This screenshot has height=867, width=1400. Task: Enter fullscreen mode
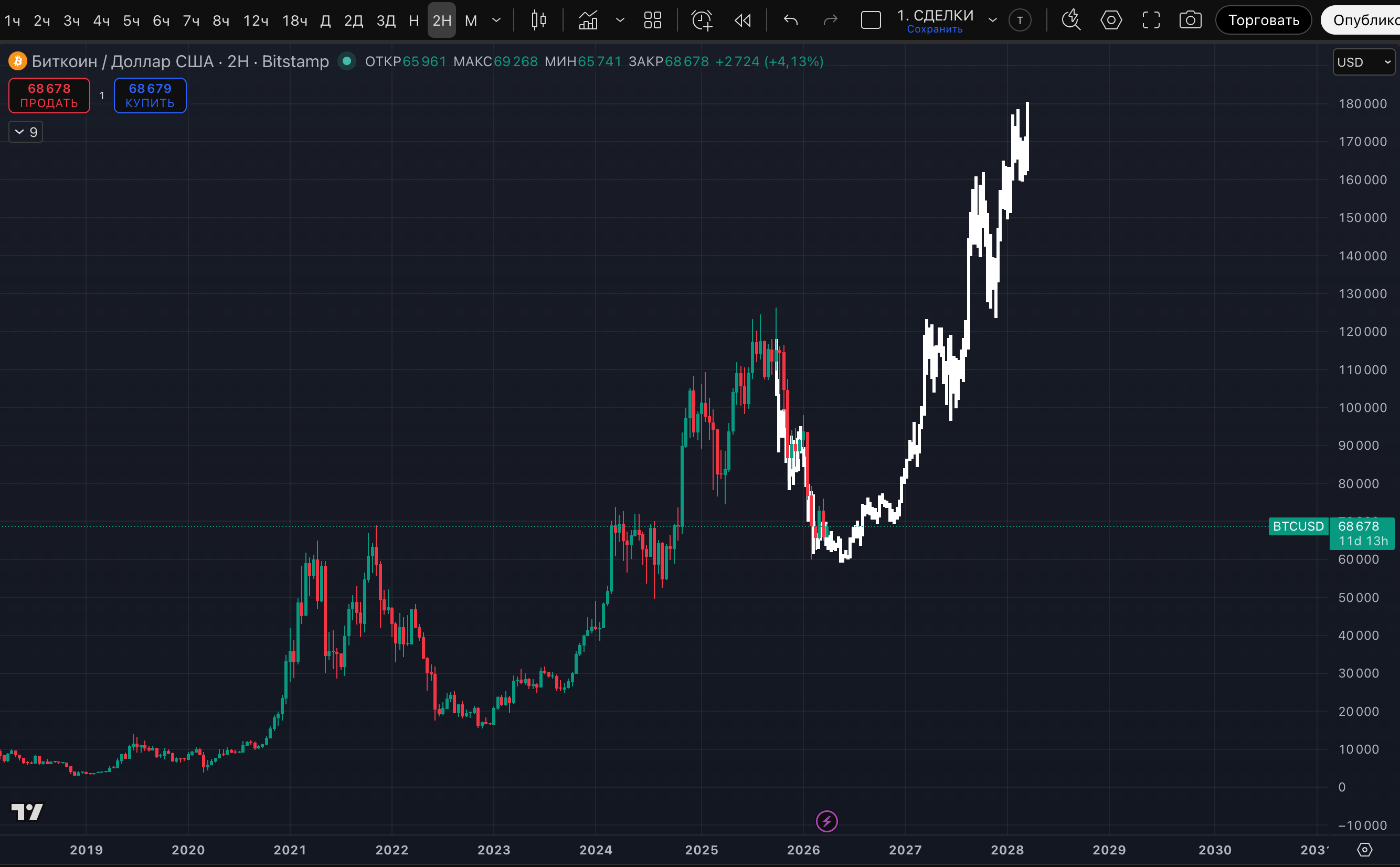(x=1151, y=20)
